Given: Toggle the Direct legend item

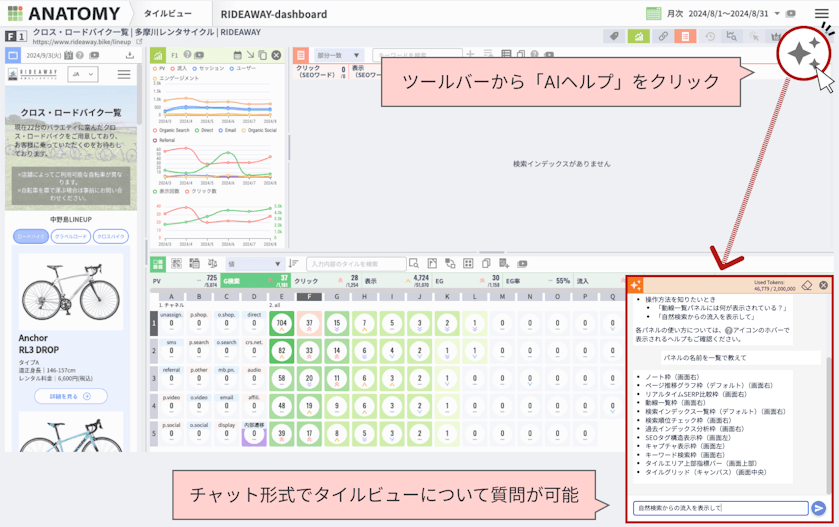Looking at the screenshot, I should tap(204, 130).
